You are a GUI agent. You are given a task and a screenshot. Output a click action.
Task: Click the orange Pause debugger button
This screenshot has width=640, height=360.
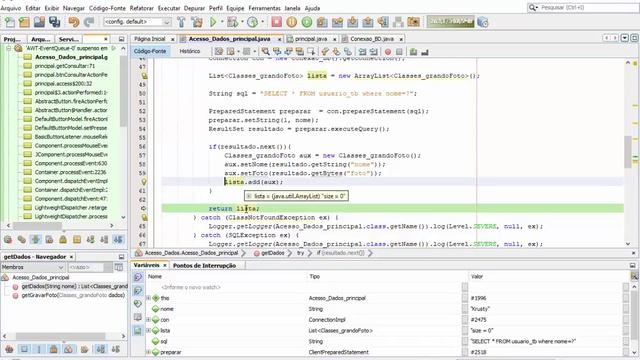[x=291, y=22]
